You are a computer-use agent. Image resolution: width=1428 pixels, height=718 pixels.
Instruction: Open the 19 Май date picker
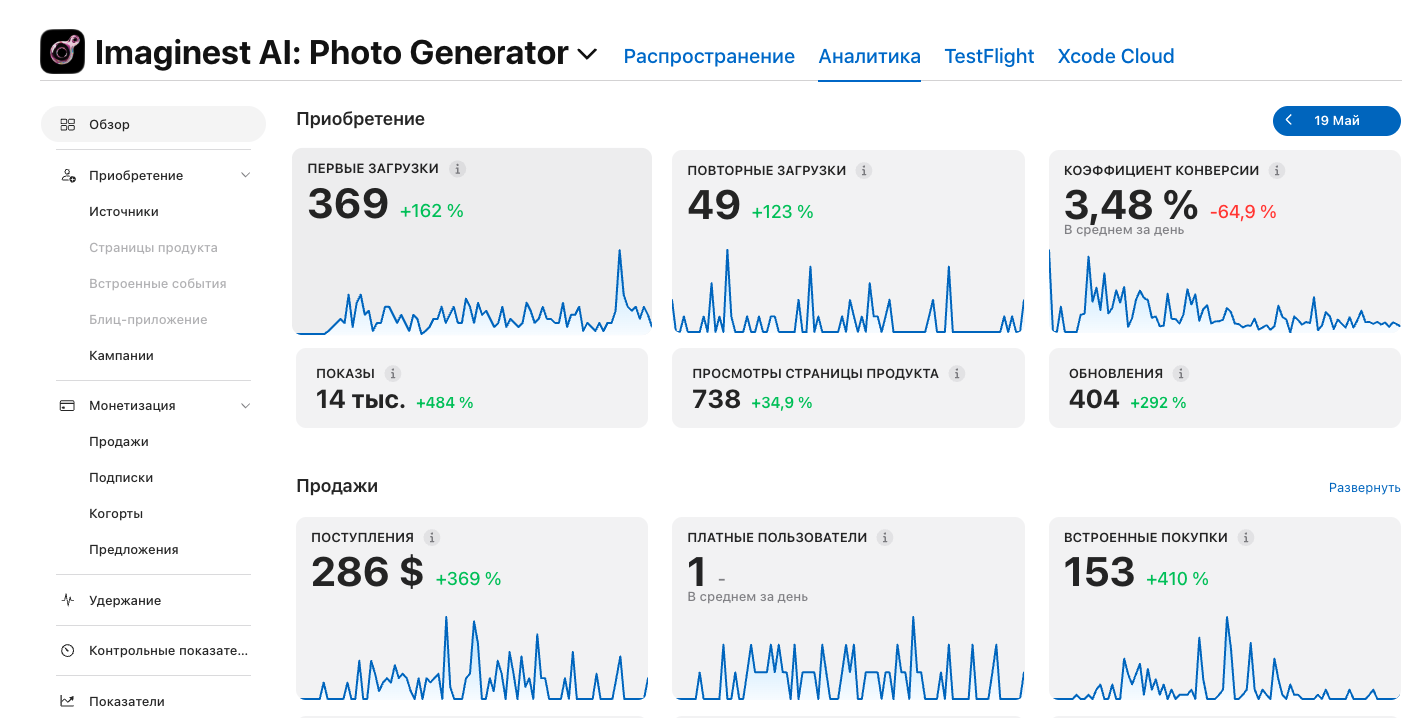(x=1337, y=121)
